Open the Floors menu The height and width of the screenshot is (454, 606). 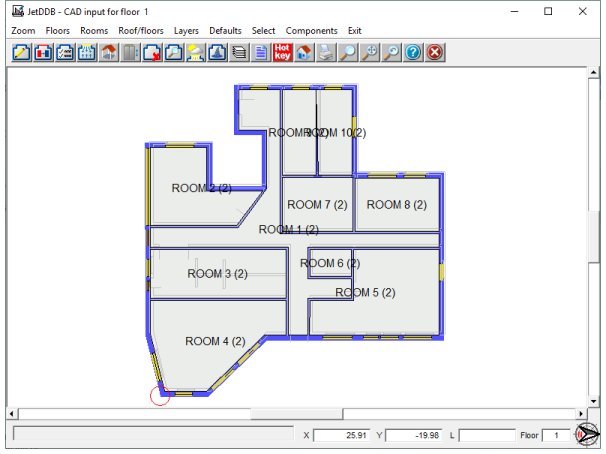tap(58, 31)
